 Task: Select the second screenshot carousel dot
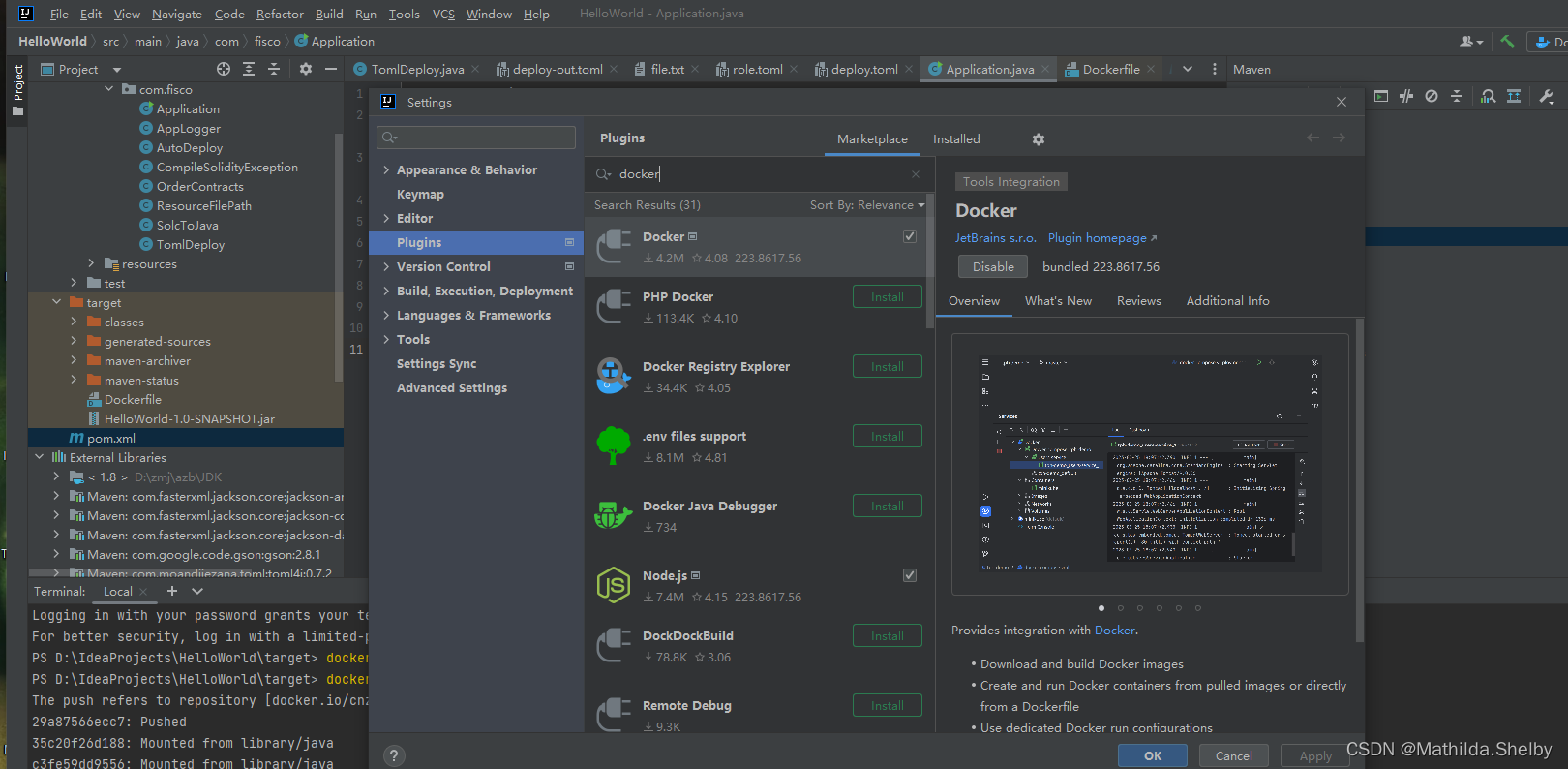1121,608
